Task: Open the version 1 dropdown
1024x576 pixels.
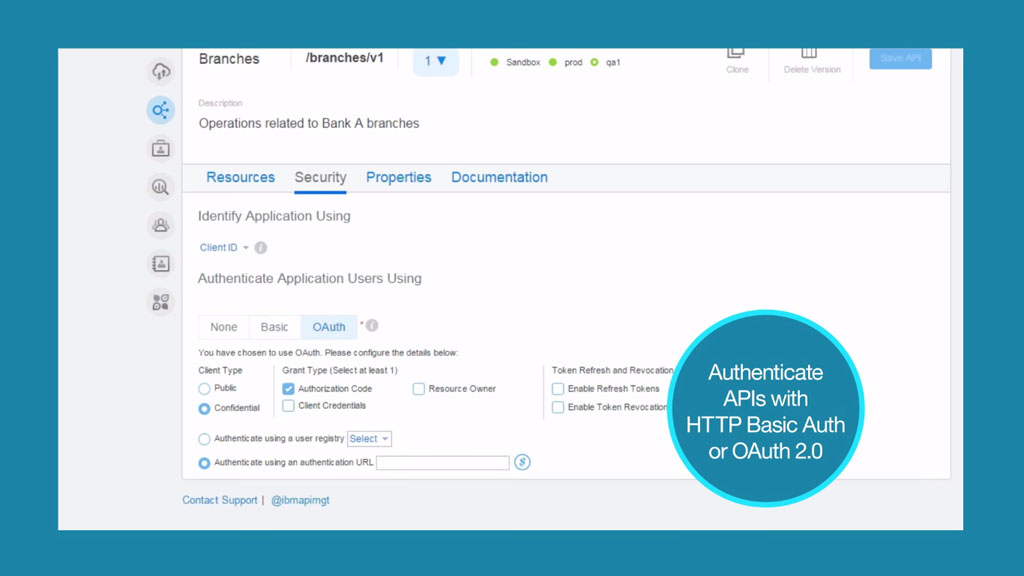Action: pos(436,61)
